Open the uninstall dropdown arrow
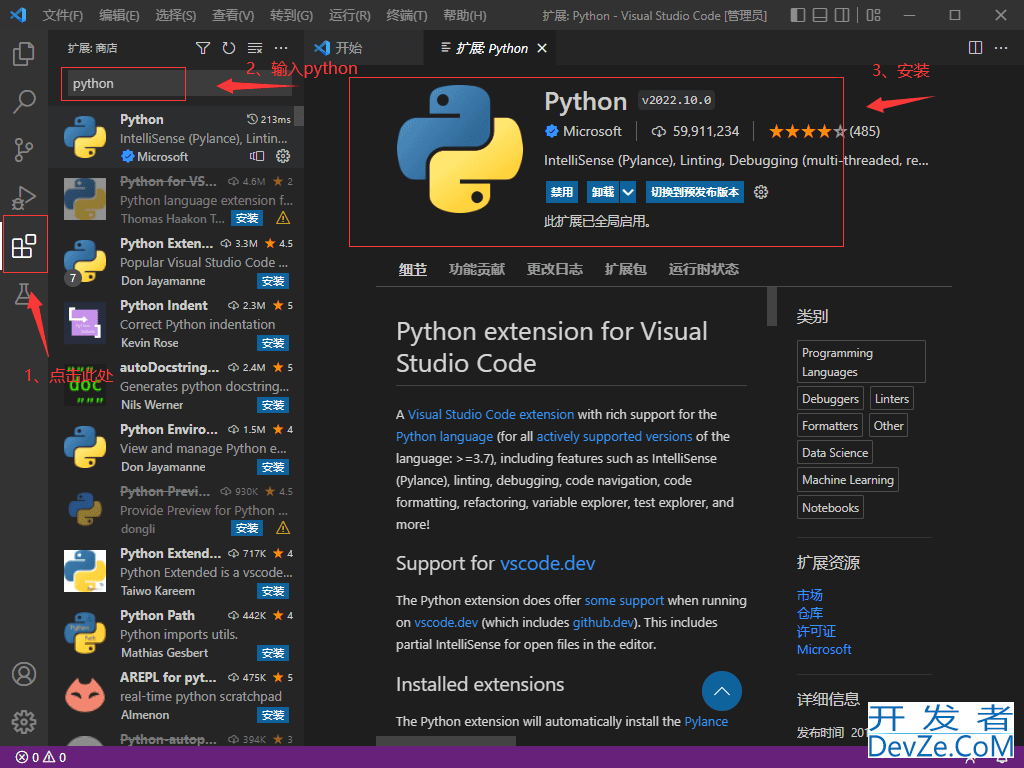The width and height of the screenshot is (1024, 768). (628, 192)
